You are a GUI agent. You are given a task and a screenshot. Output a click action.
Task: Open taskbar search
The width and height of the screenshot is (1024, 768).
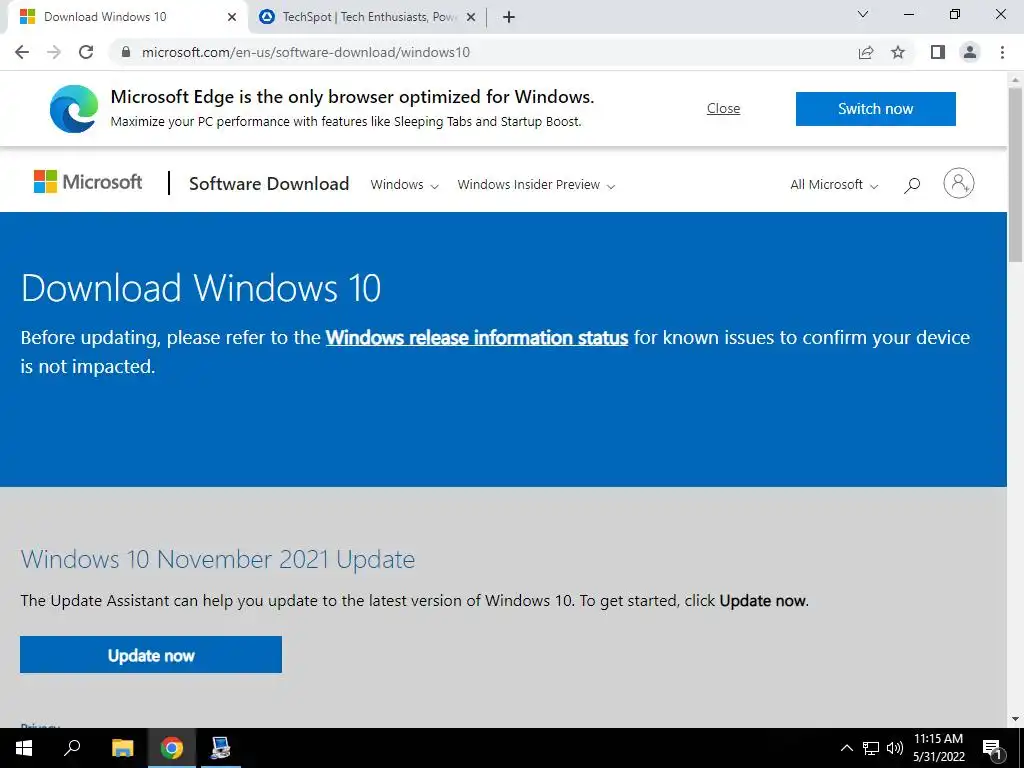tap(72, 748)
